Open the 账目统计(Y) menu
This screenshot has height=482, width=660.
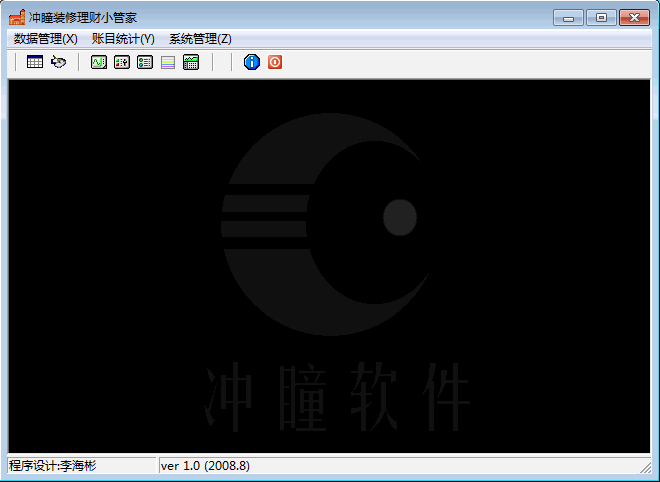[x=123, y=39]
